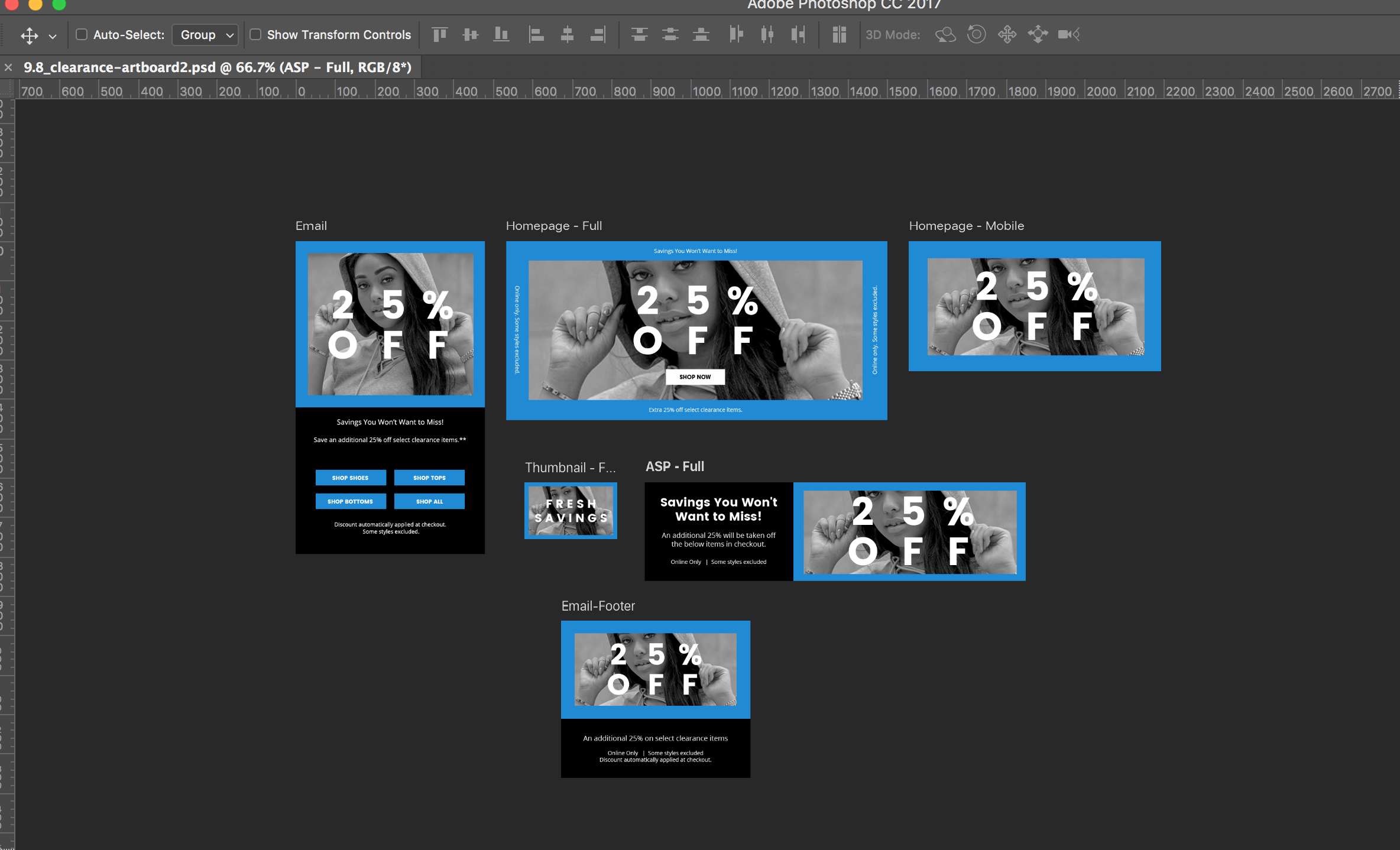Image resolution: width=1400 pixels, height=850 pixels.
Task: Click the SHOP SHOES button in Email artboard
Action: (351, 478)
